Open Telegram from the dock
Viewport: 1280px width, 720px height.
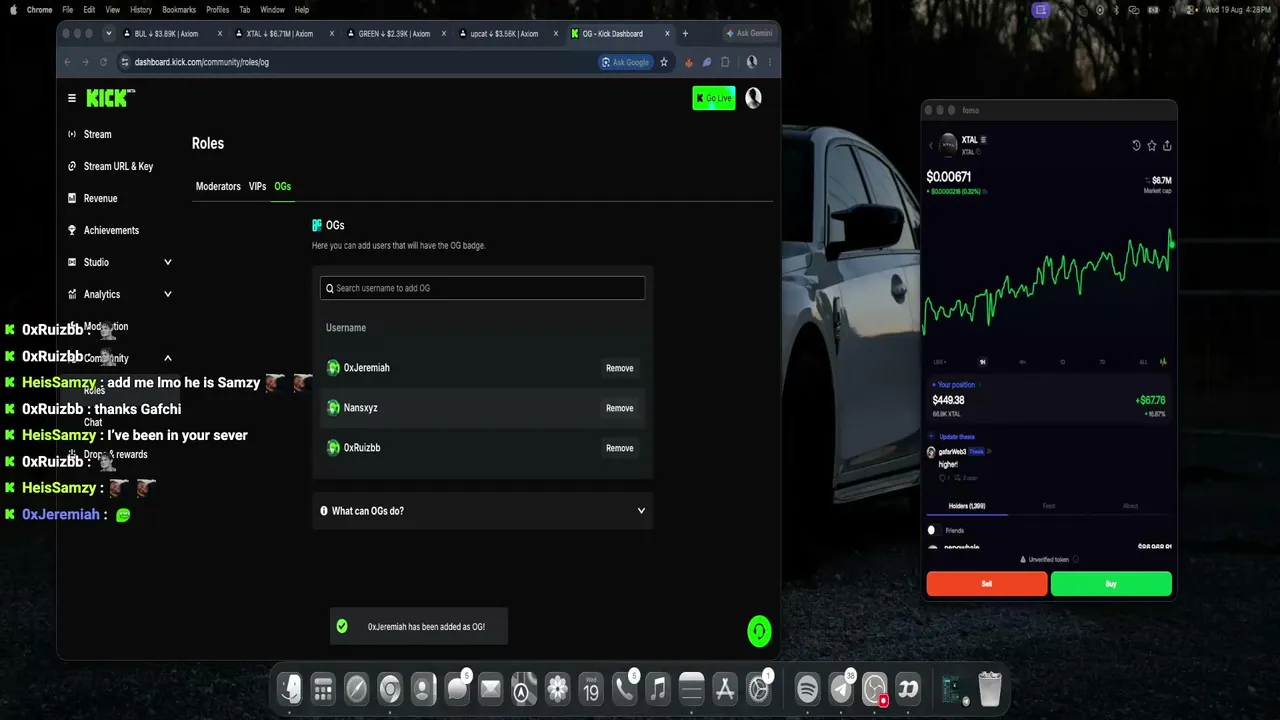pos(841,688)
